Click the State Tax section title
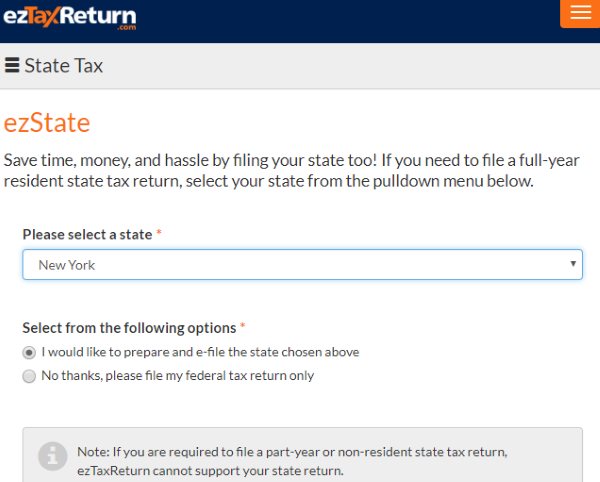 click(x=63, y=66)
